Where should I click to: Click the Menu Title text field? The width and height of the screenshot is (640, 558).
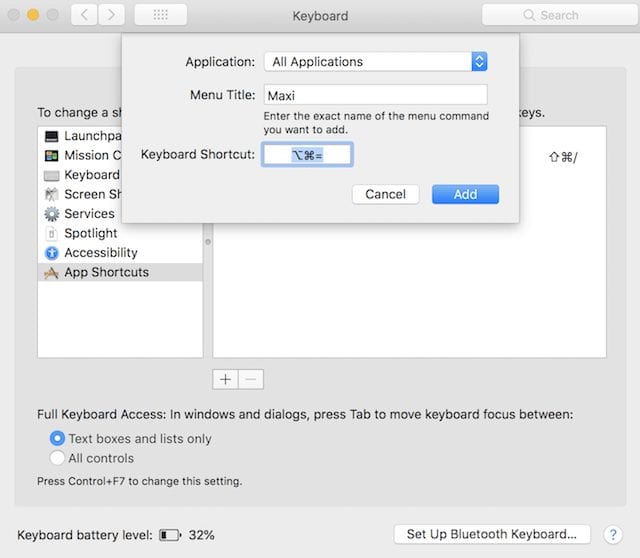click(x=376, y=95)
